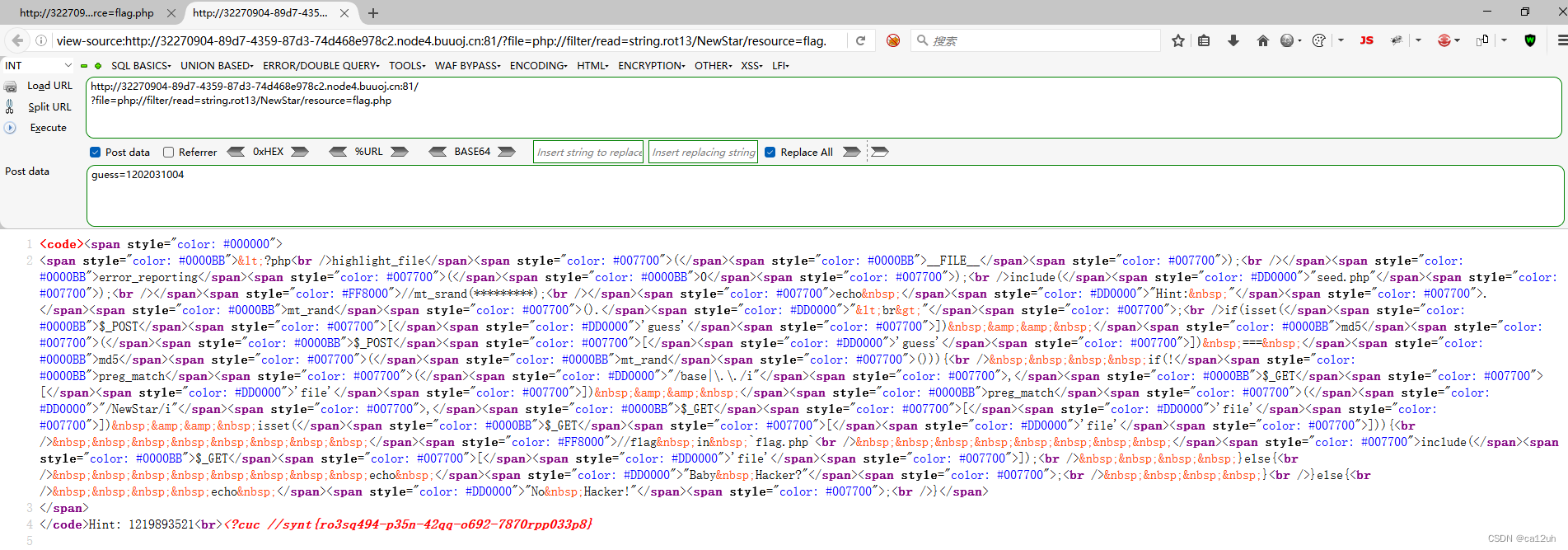The height and width of the screenshot is (550, 1568).
Task: Click the right arrow after BASE64
Action: [x=507, y=152]
